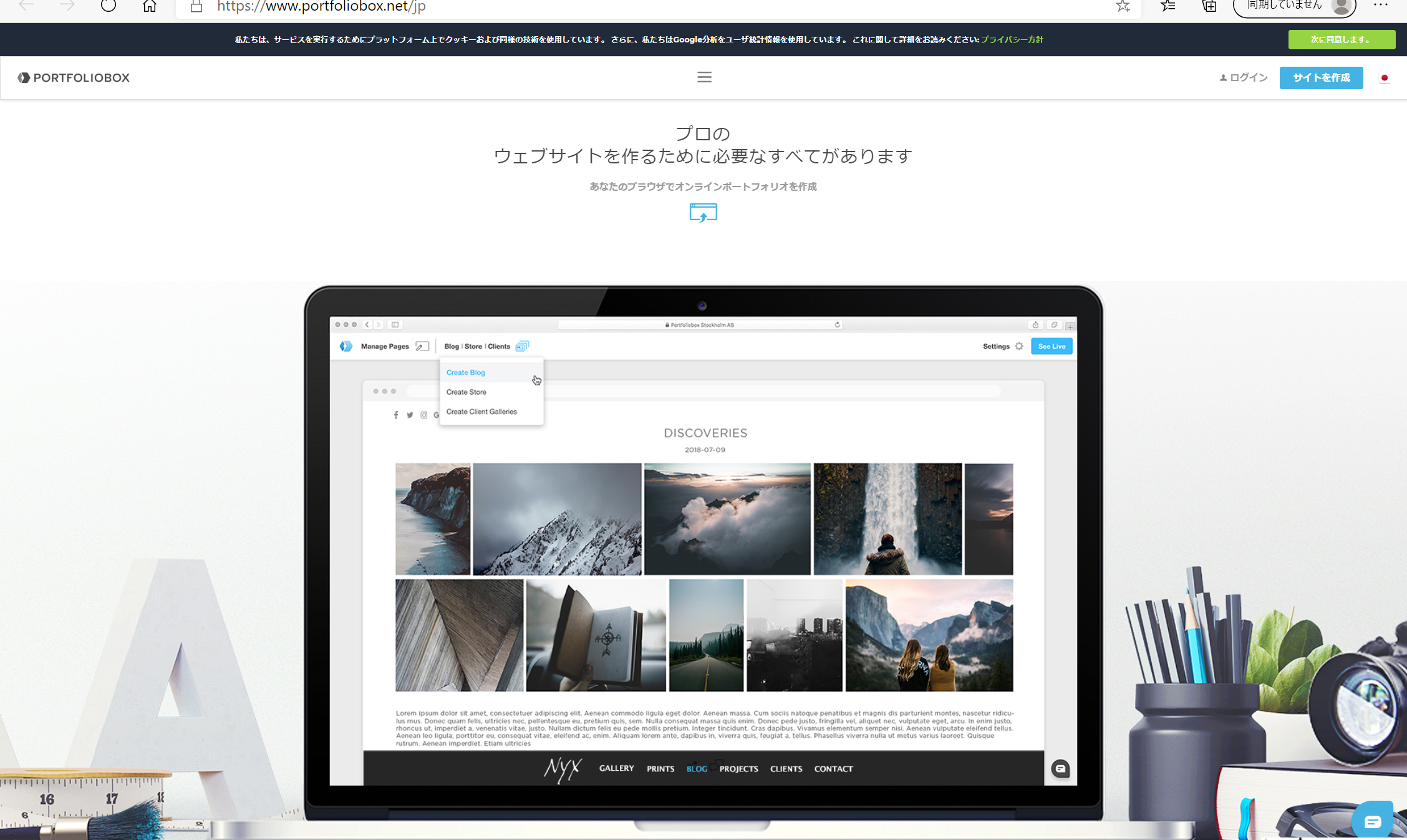1407x840 pixels.
Task: Open the Japan flag language selector
Action: [1384, 78]
